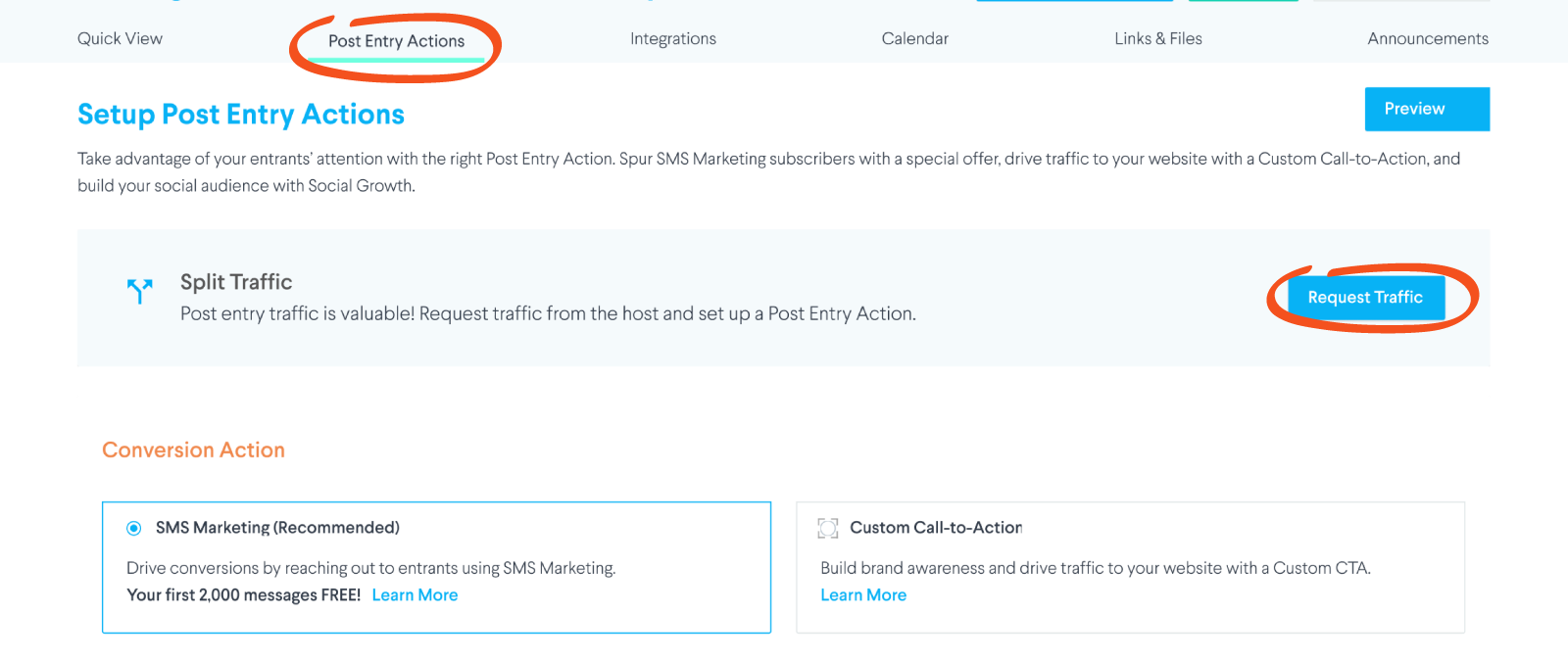1568x662 pixels.
Task: Click the Custom Call-to-Action target icon
Action: (828, 529)
